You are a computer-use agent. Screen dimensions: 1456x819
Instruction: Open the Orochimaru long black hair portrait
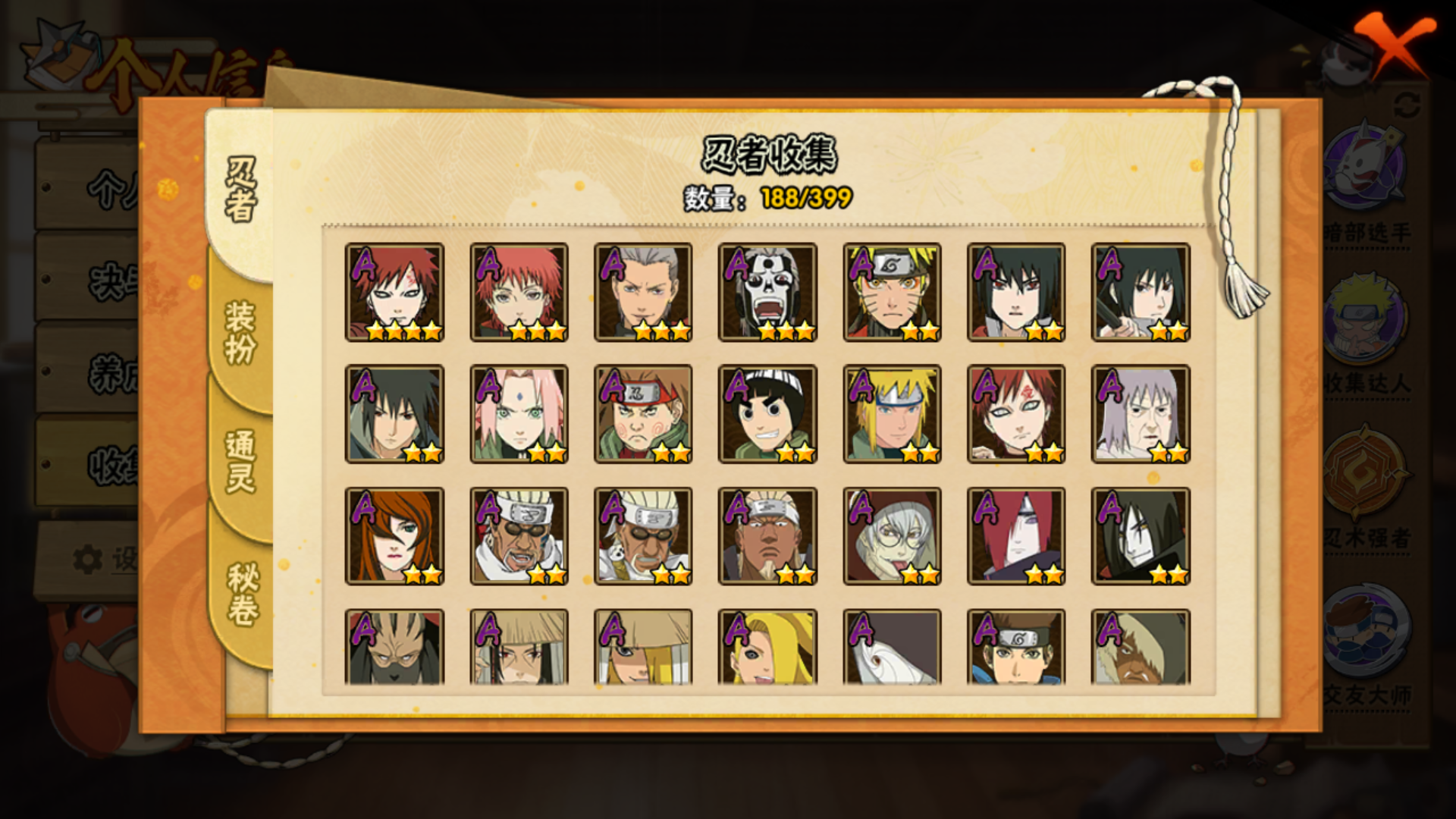pyautogui.click(x=1141, y=536)
